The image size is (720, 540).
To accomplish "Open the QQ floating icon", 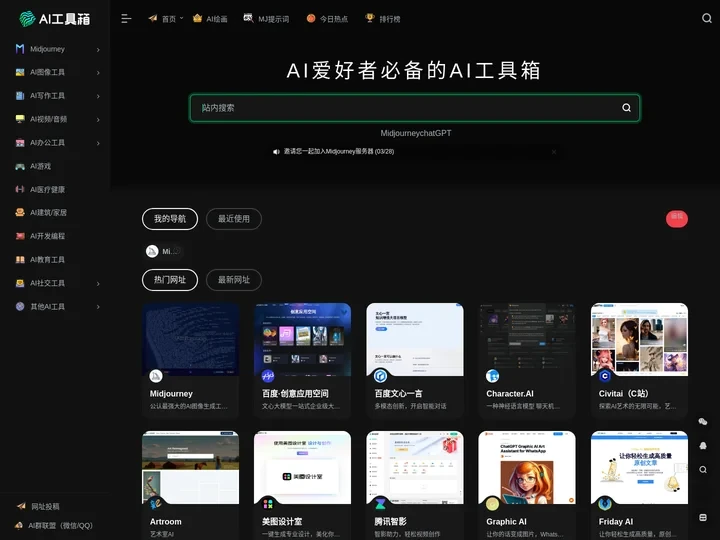I will click(x=703, y=445).
